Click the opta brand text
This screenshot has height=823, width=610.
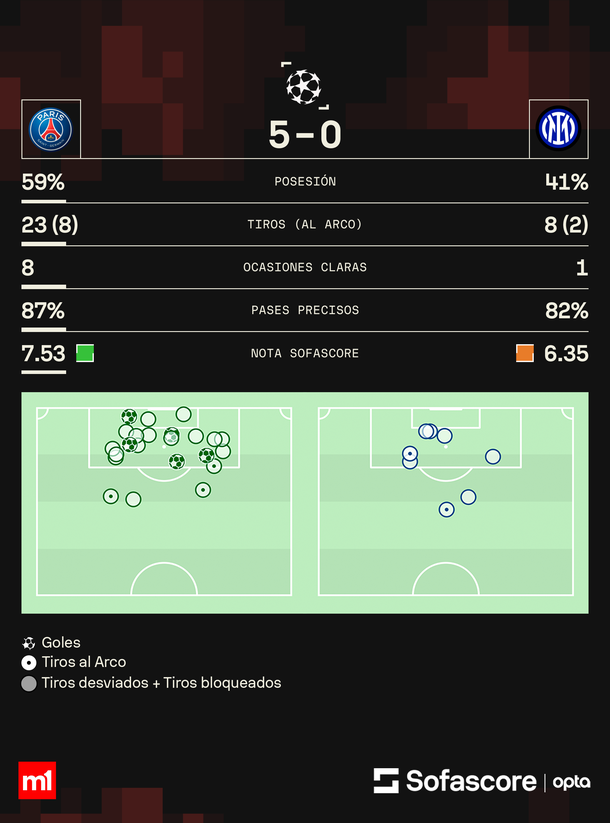click(x=572, y=782)
